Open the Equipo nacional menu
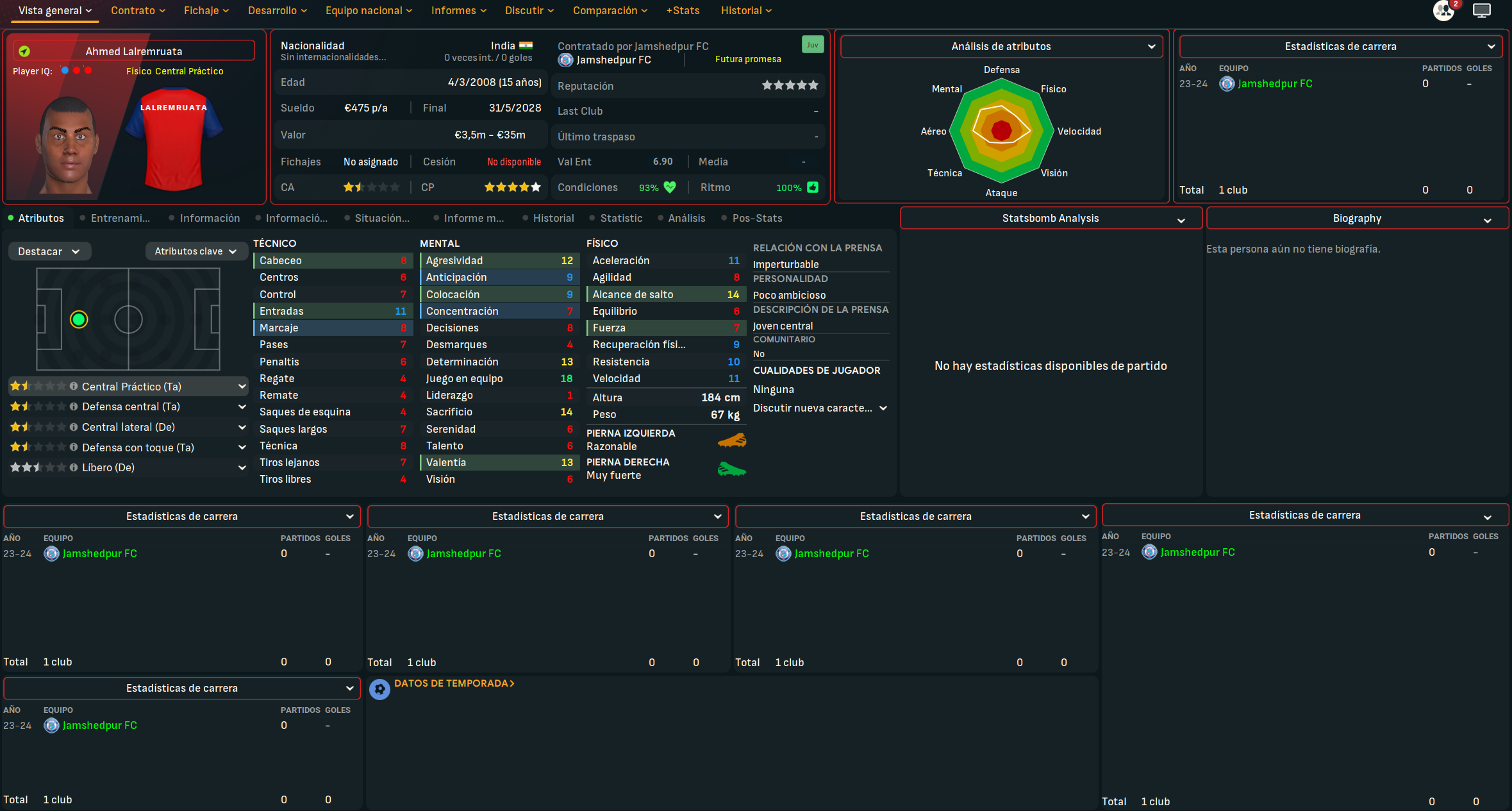Screen dimensions: 1512x811 pyautogui.click(x=369, y=10)
